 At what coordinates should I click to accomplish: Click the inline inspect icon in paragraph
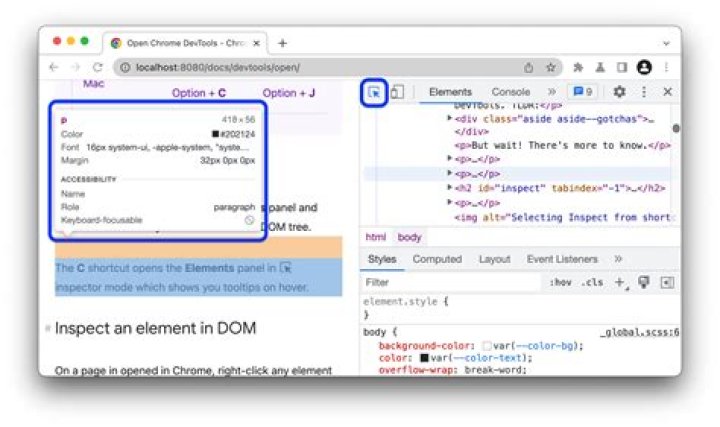coord(285,267)
